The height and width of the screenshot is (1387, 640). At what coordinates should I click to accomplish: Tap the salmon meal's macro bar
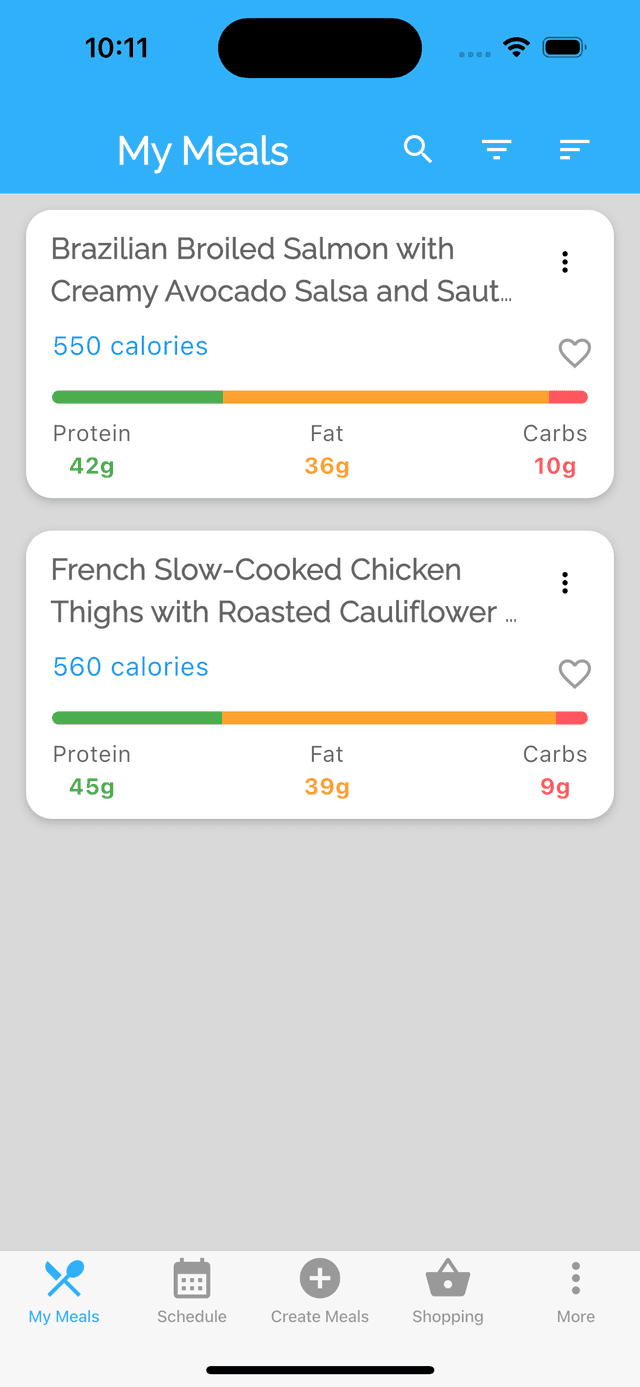[320, 397]
